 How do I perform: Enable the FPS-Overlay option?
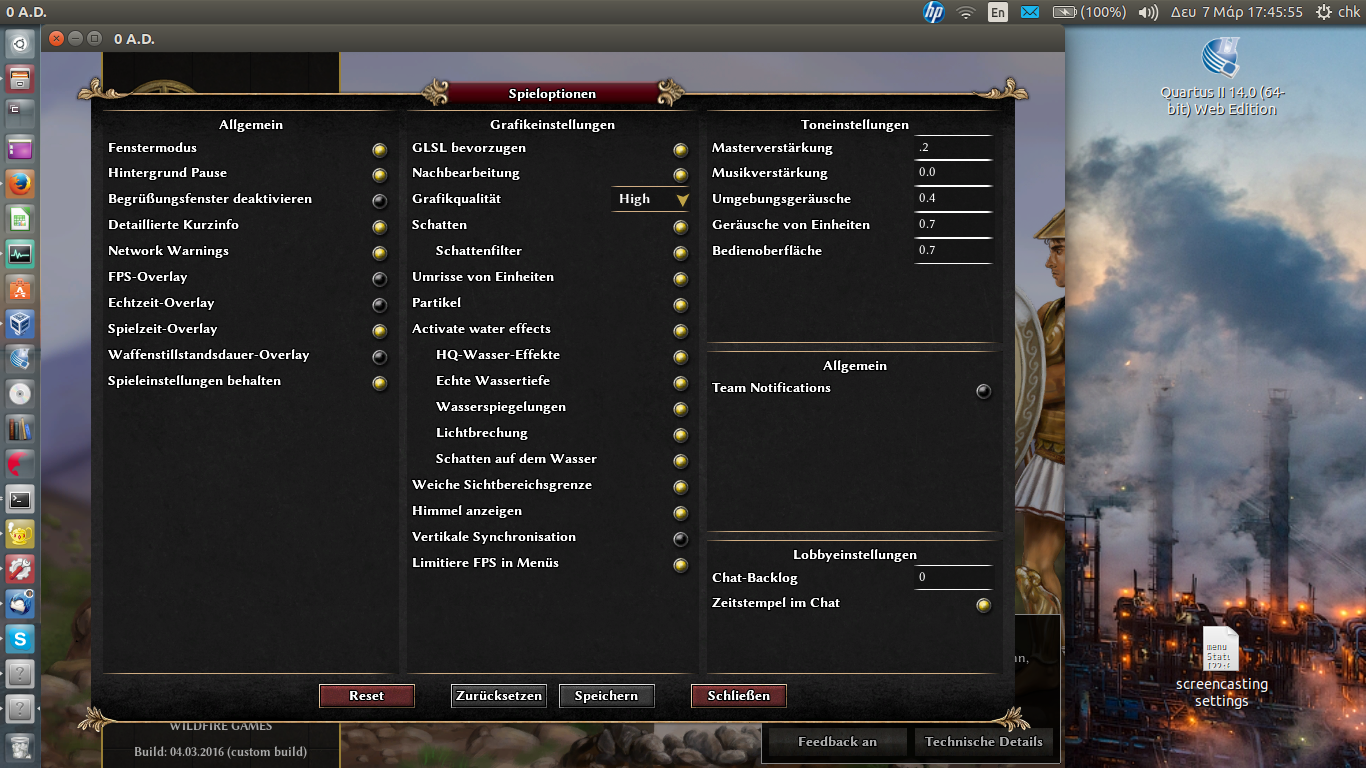point(380,279)
